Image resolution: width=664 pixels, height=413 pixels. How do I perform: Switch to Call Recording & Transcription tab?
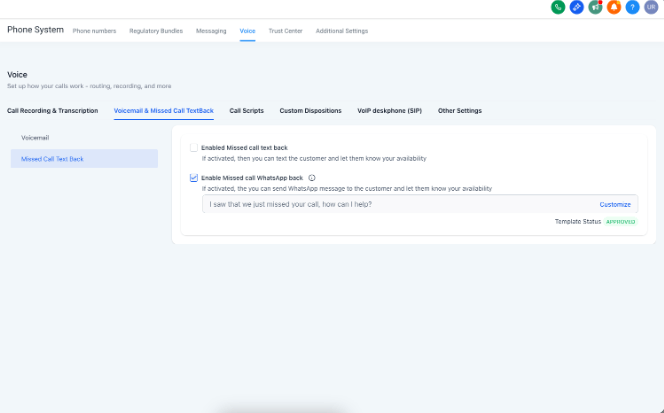coord(53,111)
